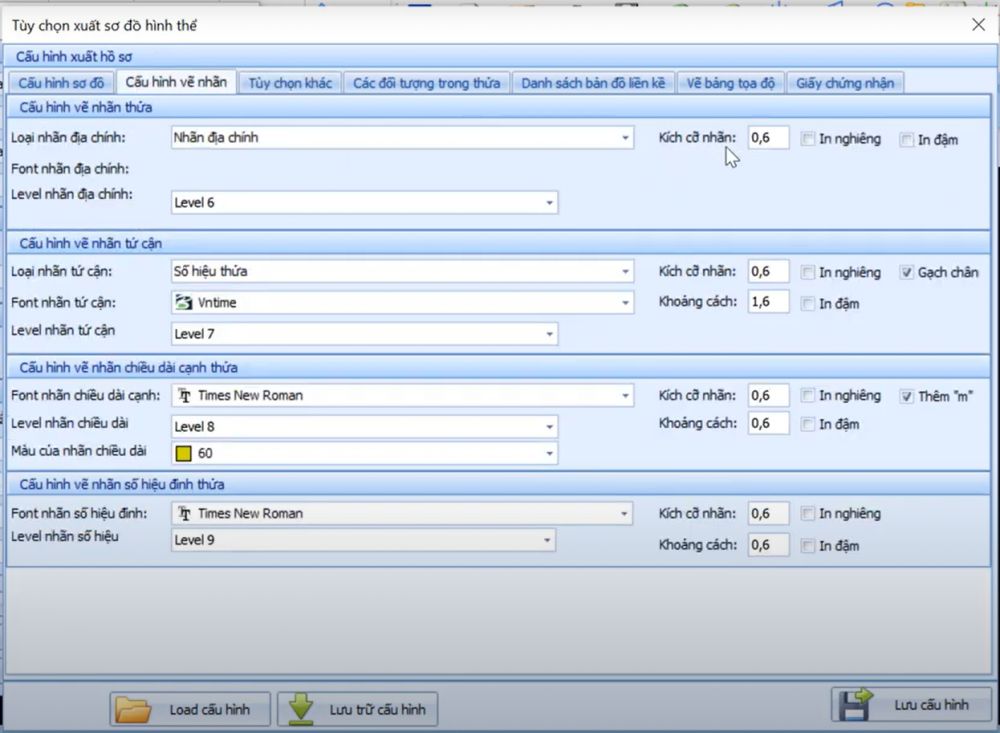Click the folder icon on Load cấu hình

(x=133, y=709)
